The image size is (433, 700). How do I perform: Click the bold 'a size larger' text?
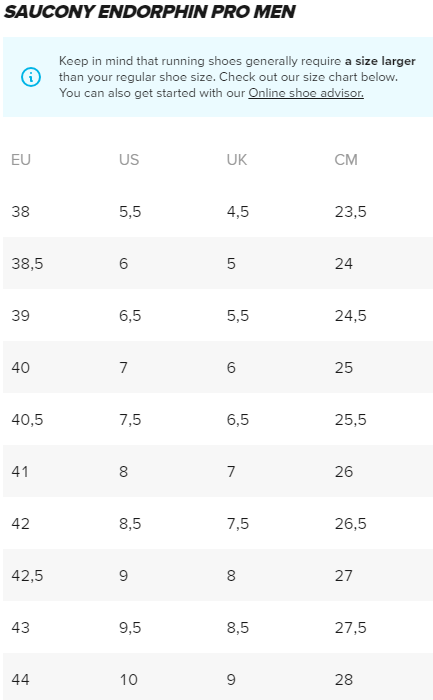pyautogui.click(x=380, y=61)
